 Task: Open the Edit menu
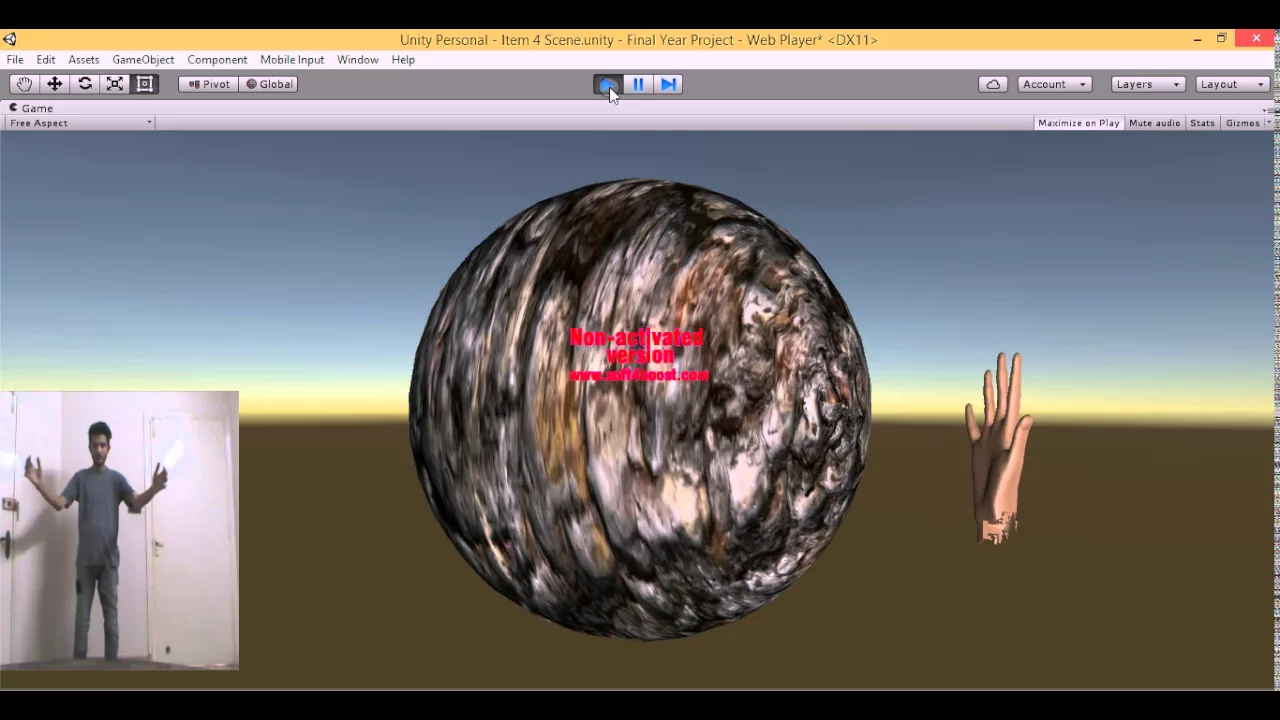46,60
